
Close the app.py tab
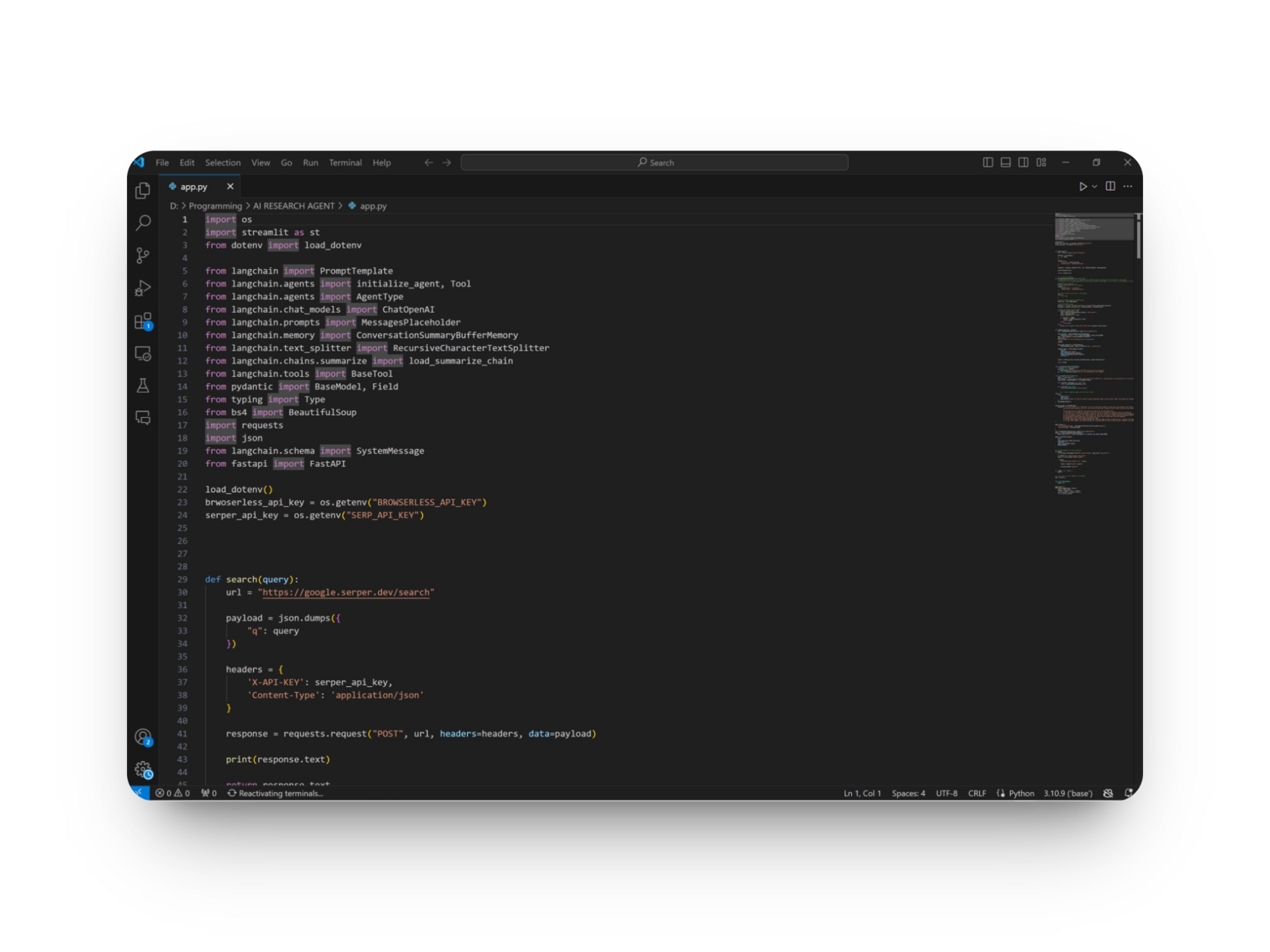tap(230, 187)
